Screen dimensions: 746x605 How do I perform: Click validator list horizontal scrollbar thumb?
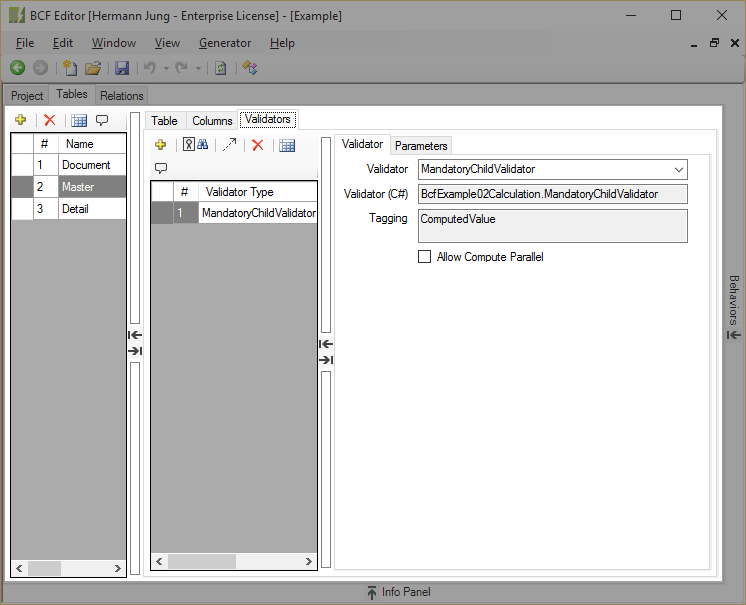[x=202, y=561]
